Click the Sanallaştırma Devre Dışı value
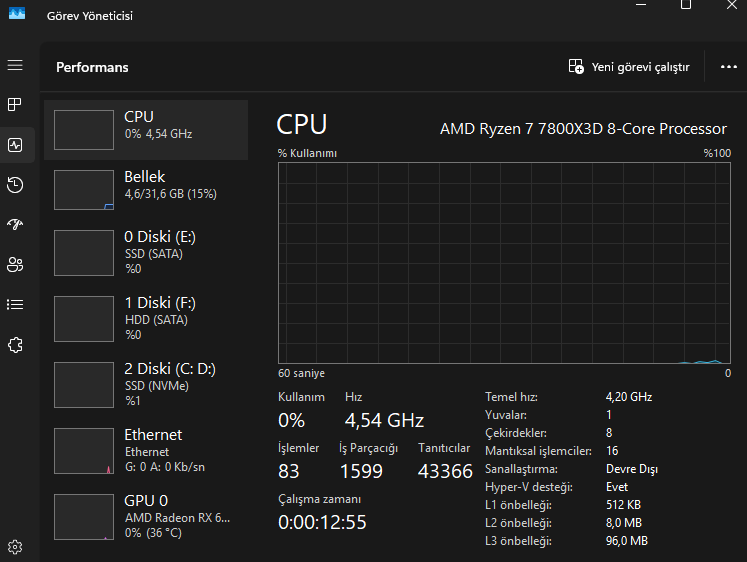Screen dimensions: 747x562 pyautogui.click(x=632, y=469)
